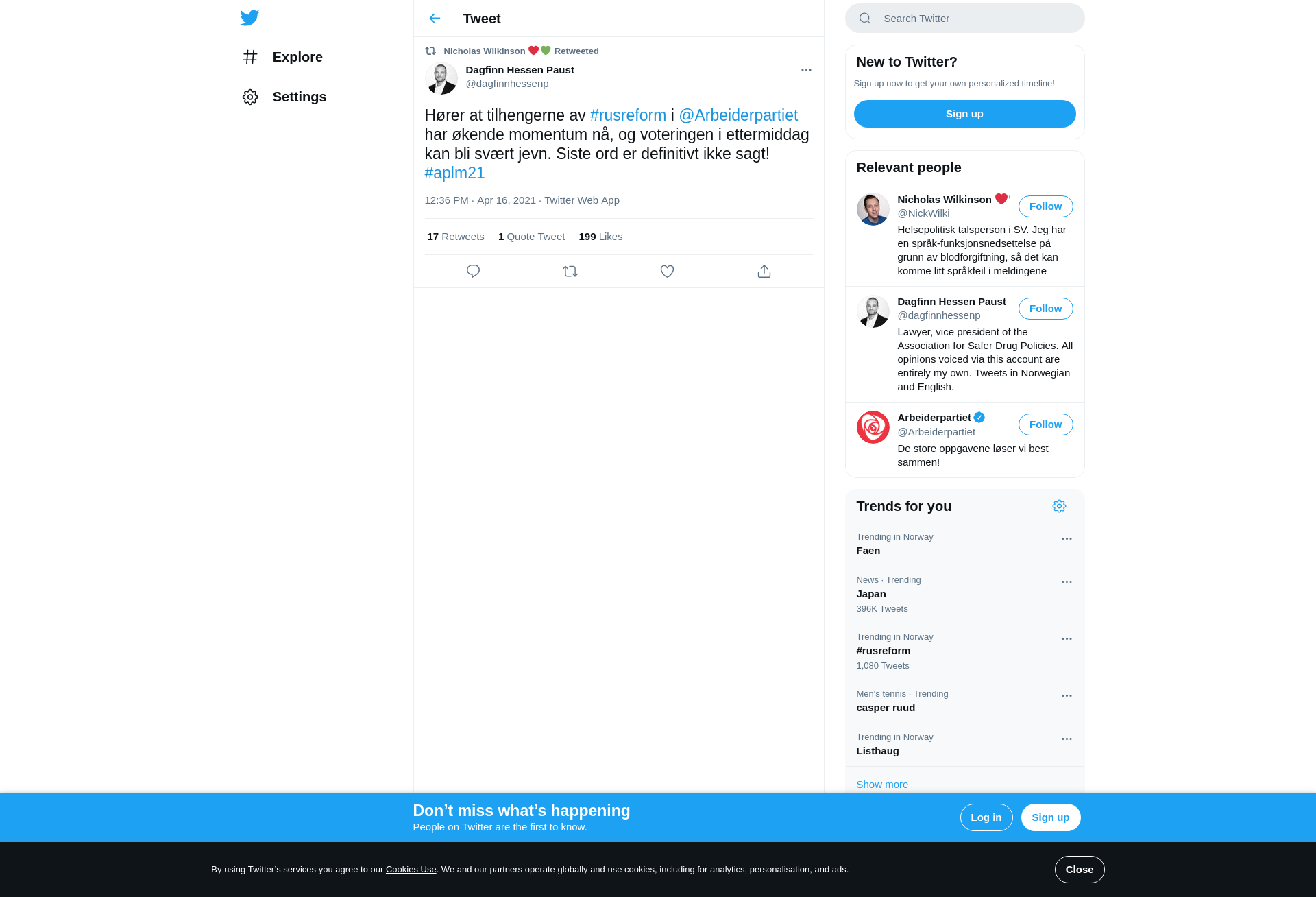1316x897 pixels.
Task: Open more options for the Listhaug trend
Action: coord(1067,739)
